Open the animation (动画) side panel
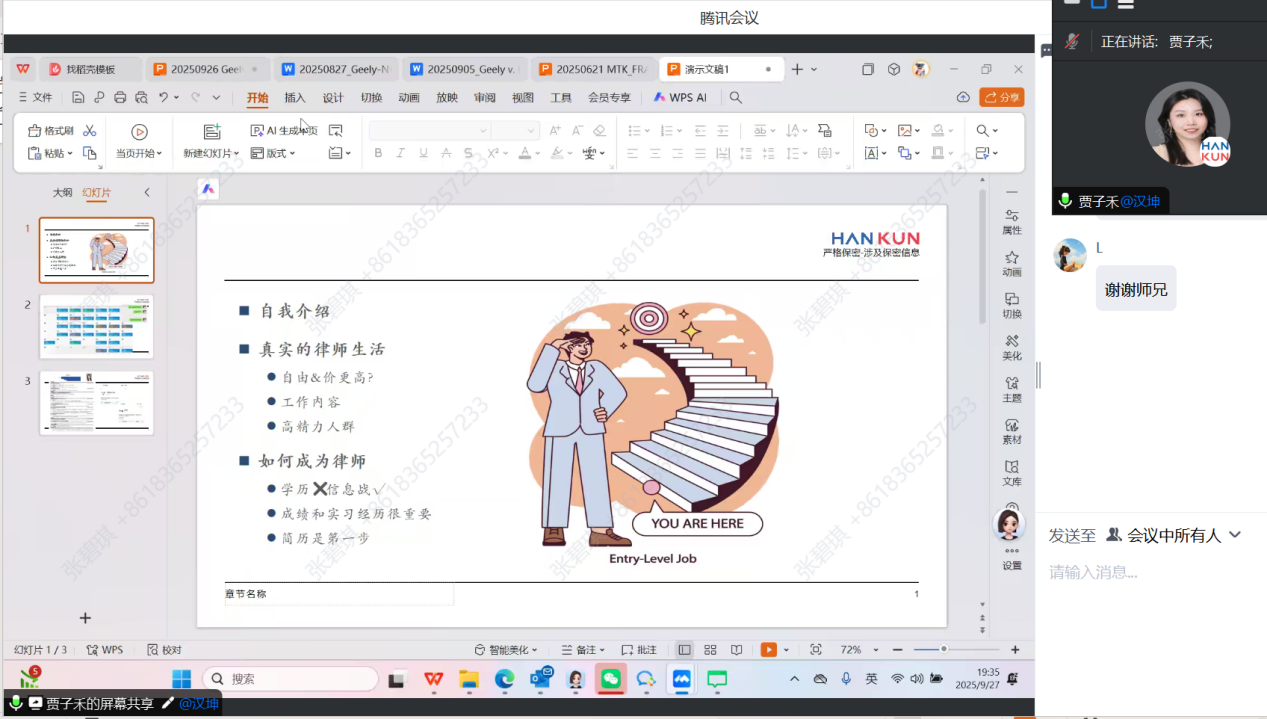The height and width of the screenshot is (719, 1267). [1012, 263]
